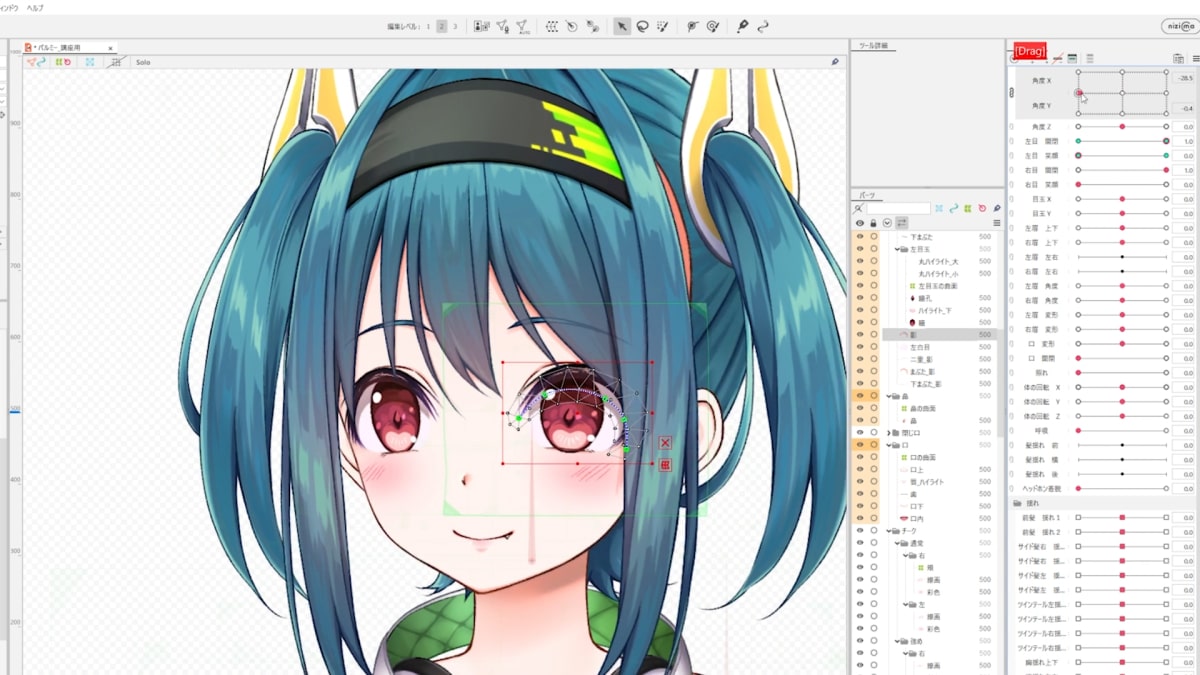Viewport: 1200px width, 675px height.
Task: Choose the brush-shaped pen tool icon
Action: click(x=742, y=27)
